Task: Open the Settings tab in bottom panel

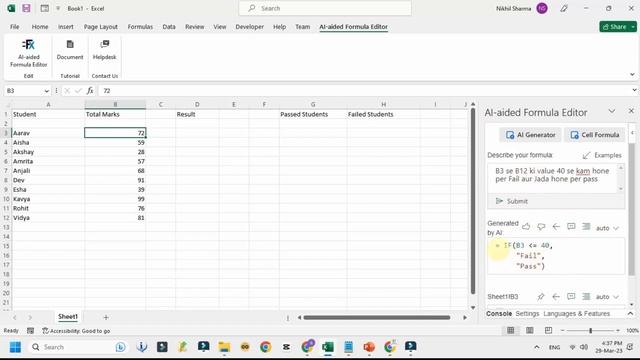Action: [527, 313]
